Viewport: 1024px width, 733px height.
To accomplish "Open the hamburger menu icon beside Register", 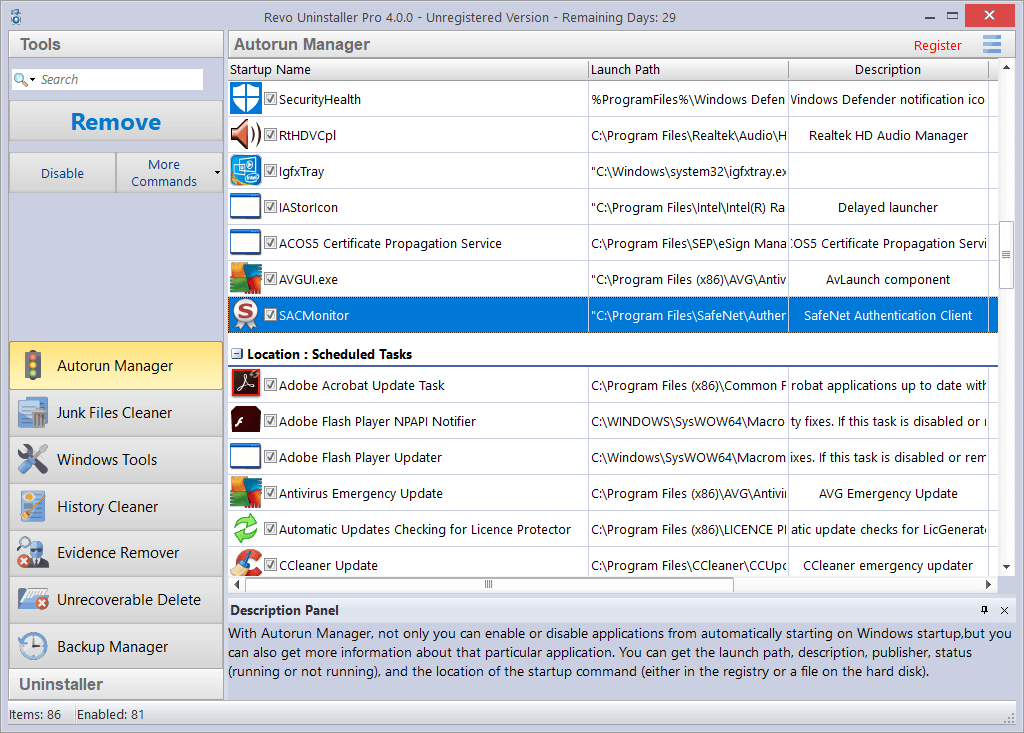I will 992,44.
